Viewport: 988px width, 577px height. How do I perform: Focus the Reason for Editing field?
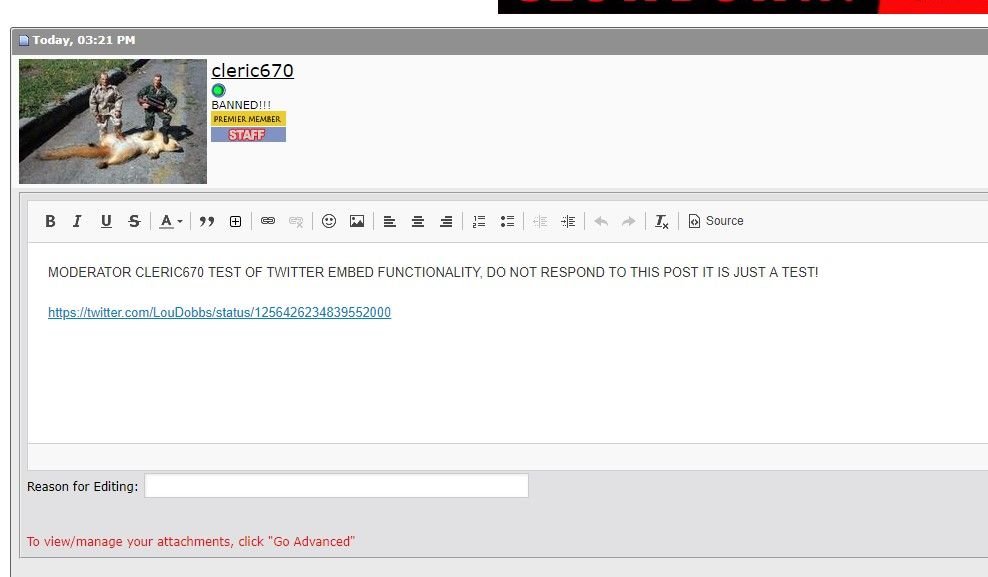point(336,486)
